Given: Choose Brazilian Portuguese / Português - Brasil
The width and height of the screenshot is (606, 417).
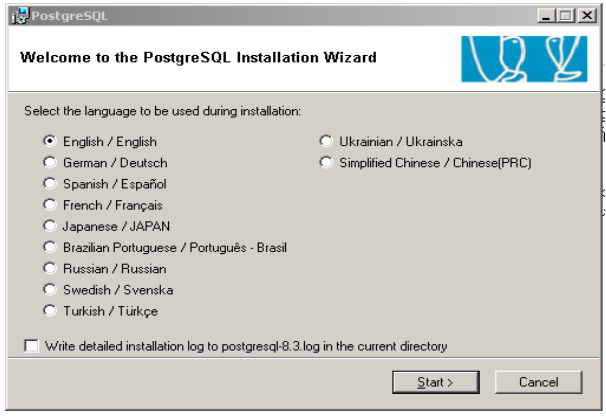Looking at the screenshot, I should click(50, 247).
